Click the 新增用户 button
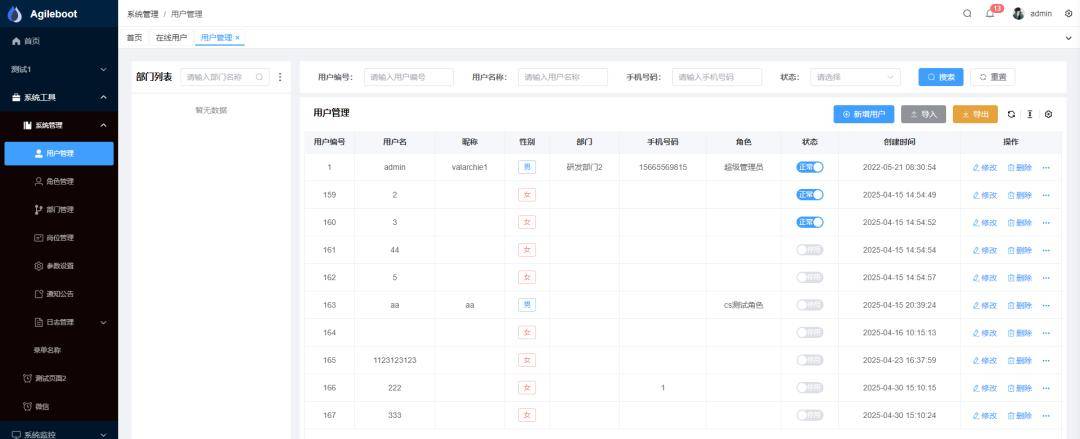 coord(864,114)
